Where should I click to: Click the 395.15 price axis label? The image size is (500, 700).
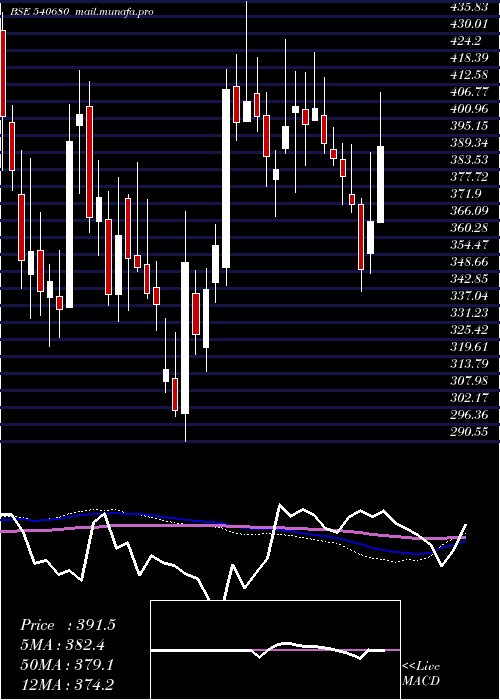(x=468, y=126)
